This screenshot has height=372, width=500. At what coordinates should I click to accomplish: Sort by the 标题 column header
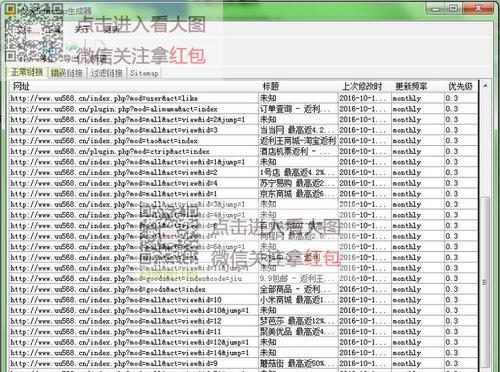tap(298, 86)
